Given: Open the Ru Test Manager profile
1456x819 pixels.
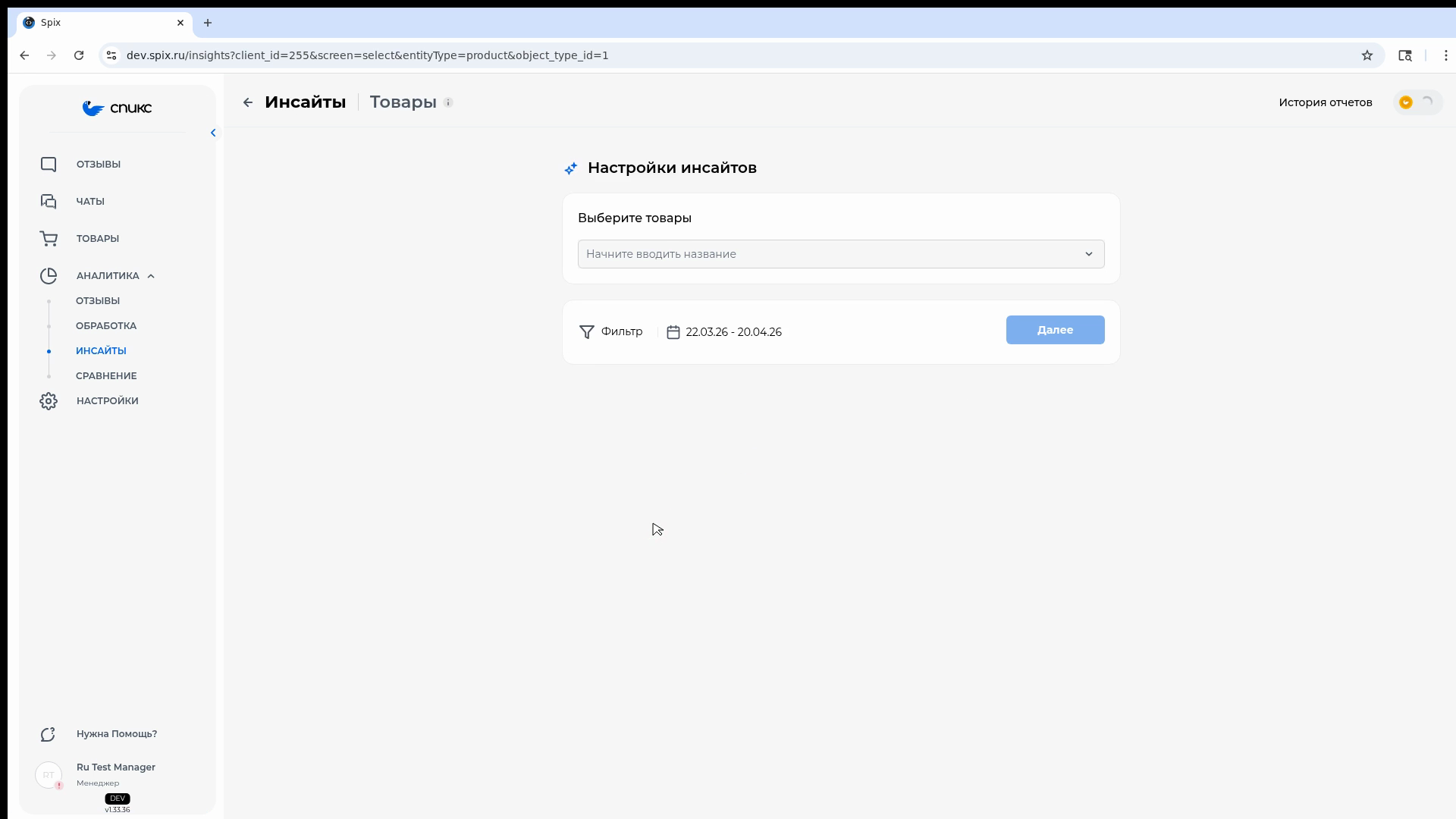Looking at the screenshot, I should 116,767.
